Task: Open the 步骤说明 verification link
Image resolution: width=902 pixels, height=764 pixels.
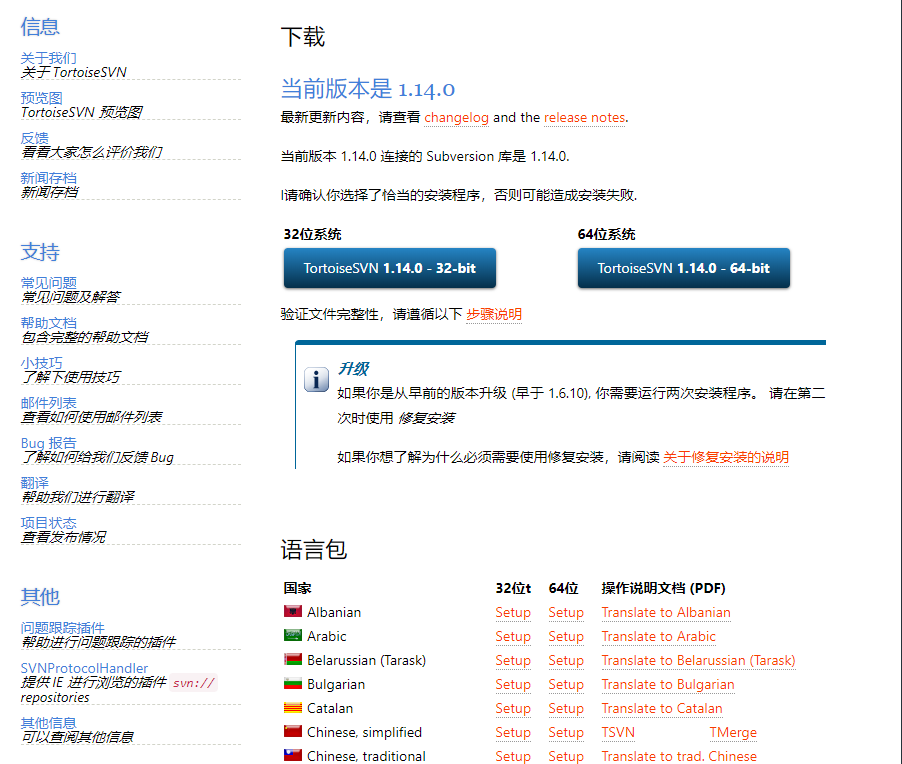Action: pos(494,314)
